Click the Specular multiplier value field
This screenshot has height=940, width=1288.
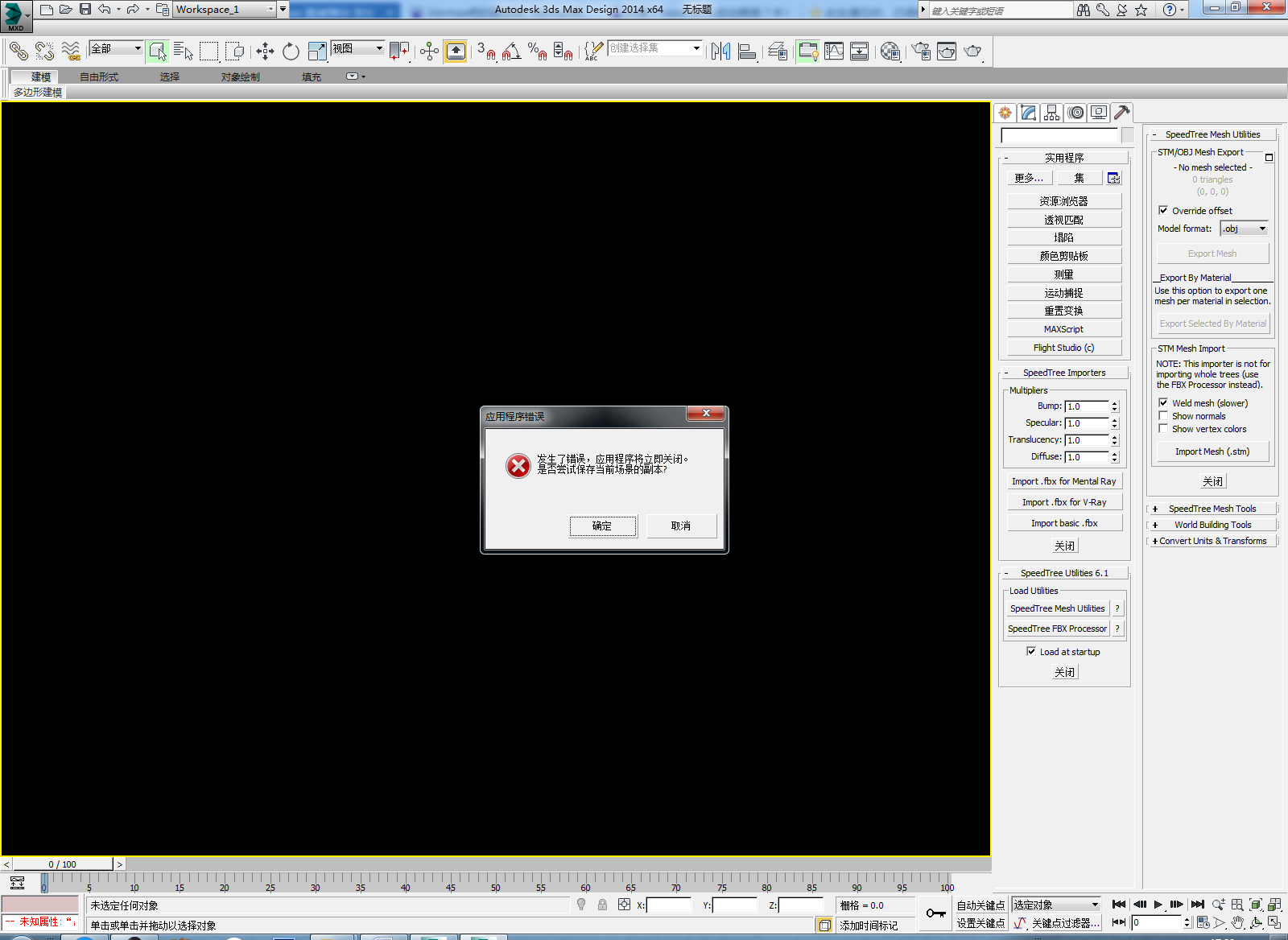click(1087, 423)
